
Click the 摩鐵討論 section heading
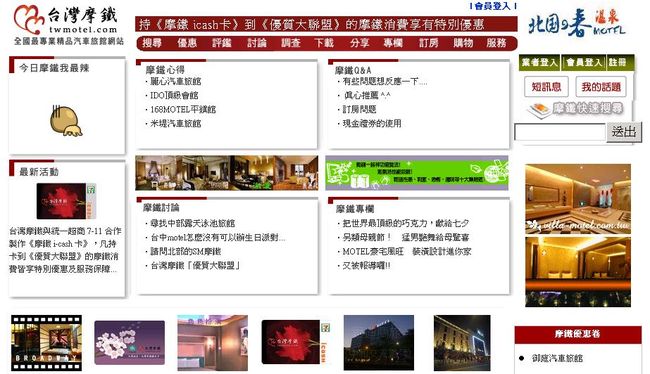point(161,207)
